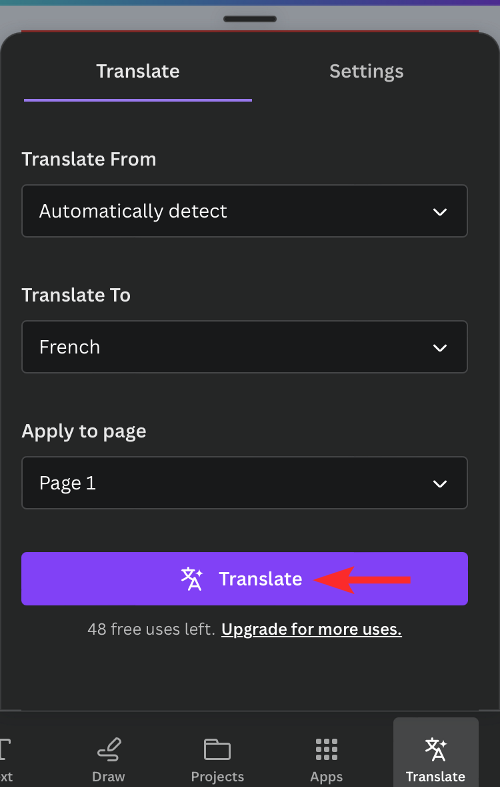
Task: Click the translate icon inside purple button
Action: [x=192, y=579]
